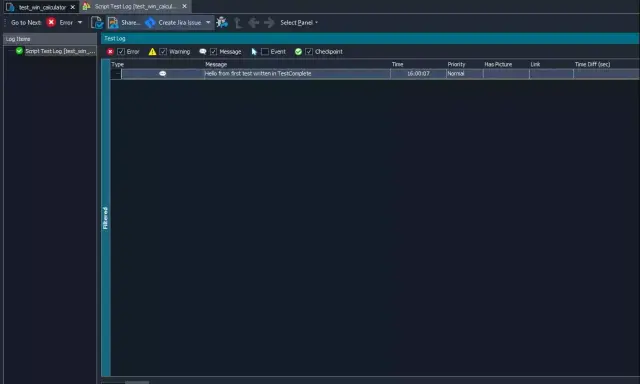Click the green Checkpoint filter icon
The height and width of the screenshot is (384, 640).
[298, 52]
